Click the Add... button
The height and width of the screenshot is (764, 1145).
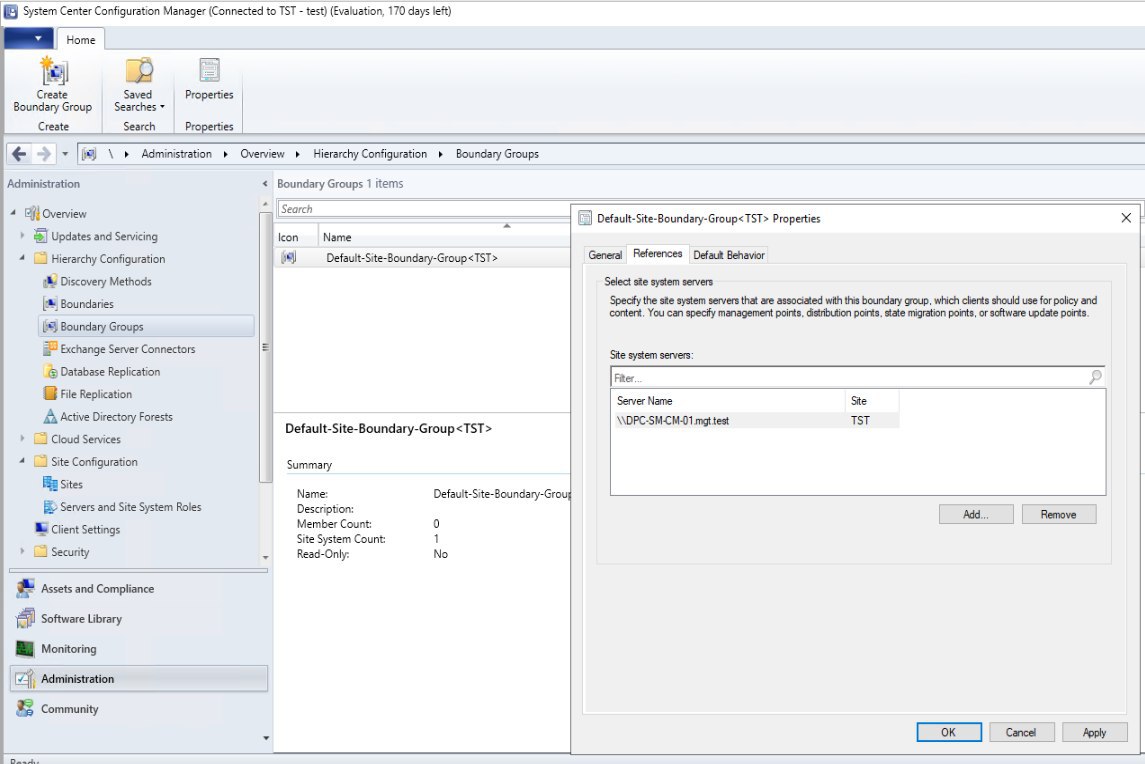point(976,514)
